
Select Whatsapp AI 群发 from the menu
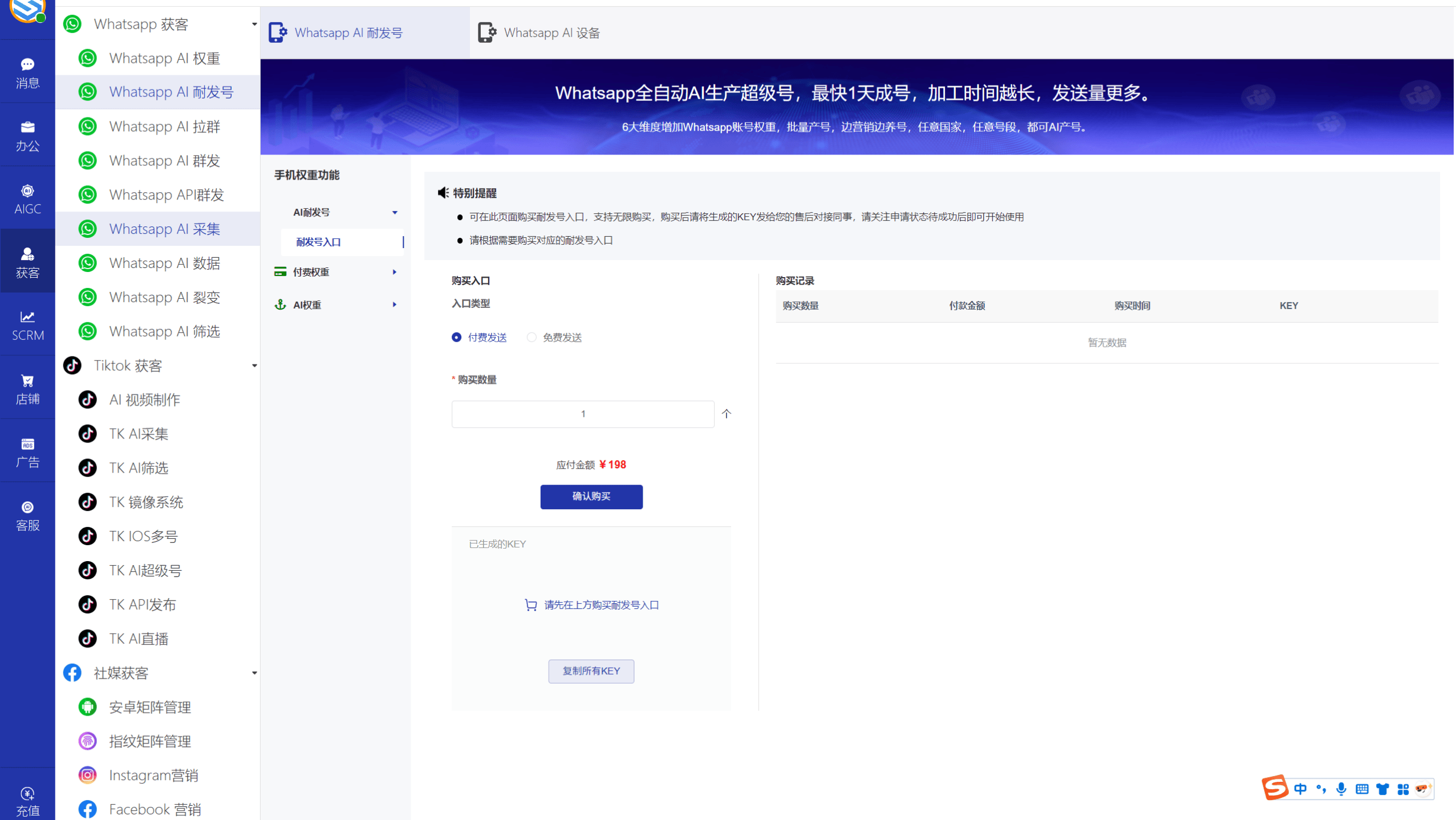[x=164, y=160]
